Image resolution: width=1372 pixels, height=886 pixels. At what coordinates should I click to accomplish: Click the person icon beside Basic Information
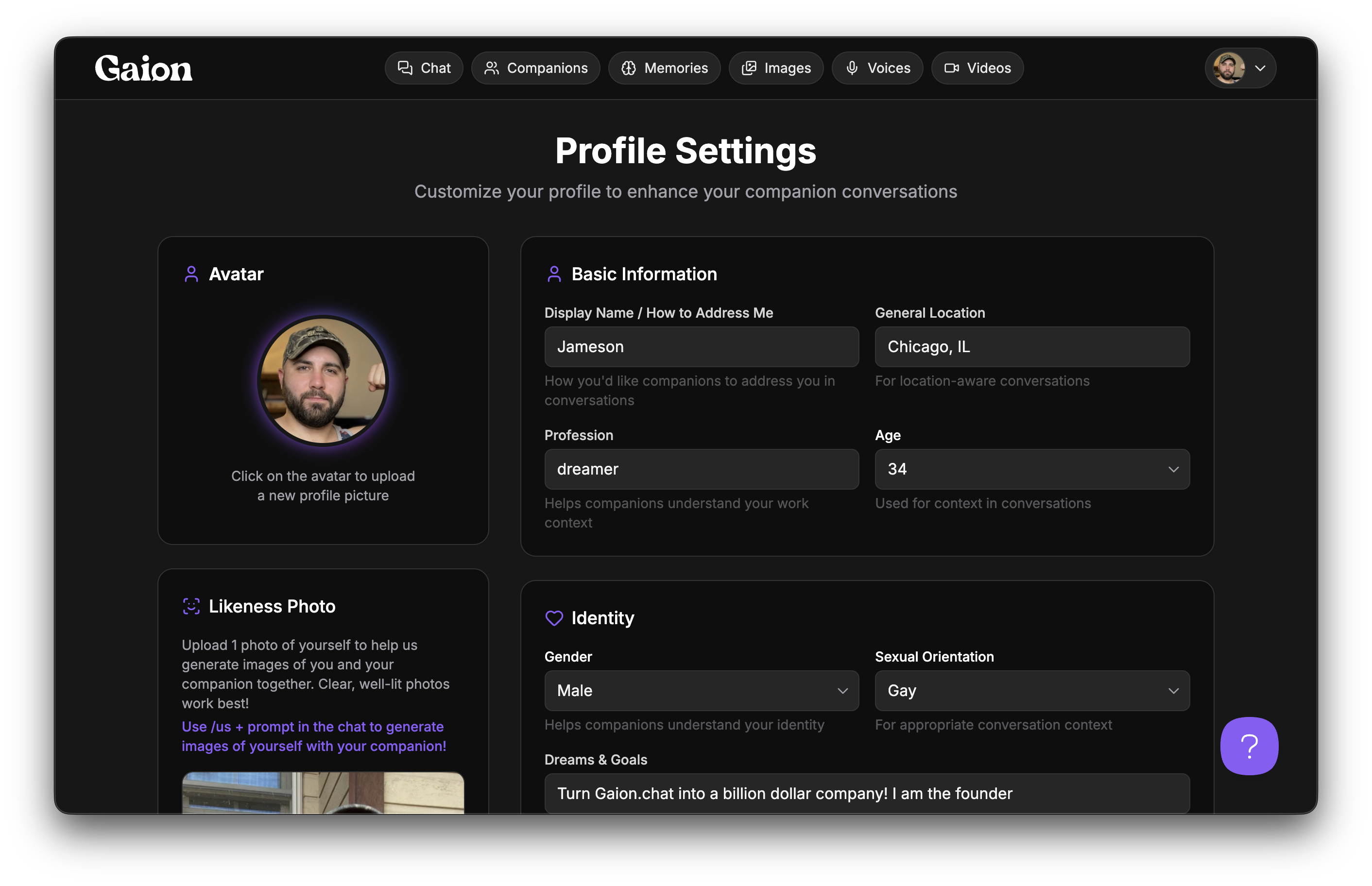coord(554,274)
